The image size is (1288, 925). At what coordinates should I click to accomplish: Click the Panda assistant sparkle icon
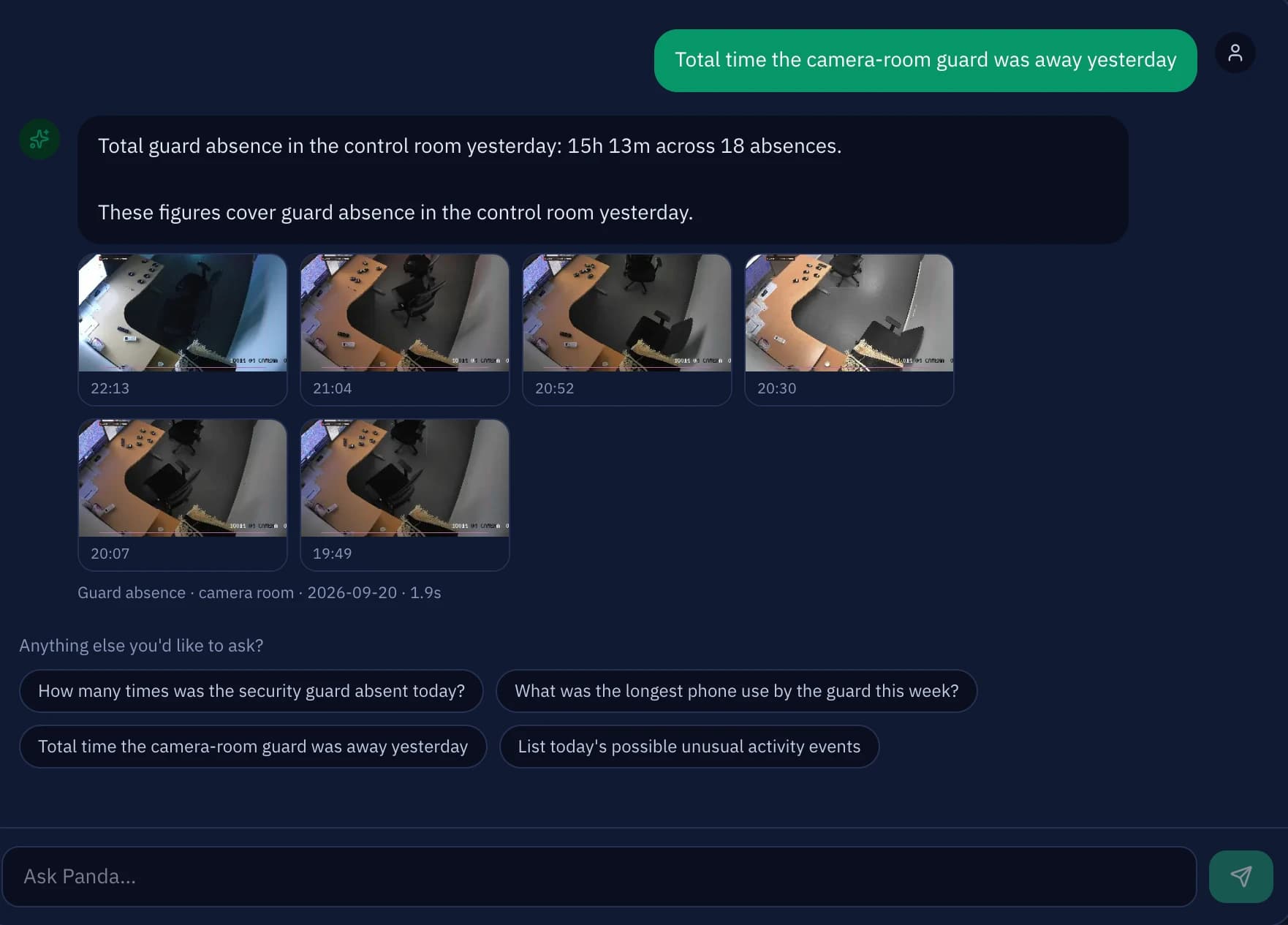(x=39, y=139)
